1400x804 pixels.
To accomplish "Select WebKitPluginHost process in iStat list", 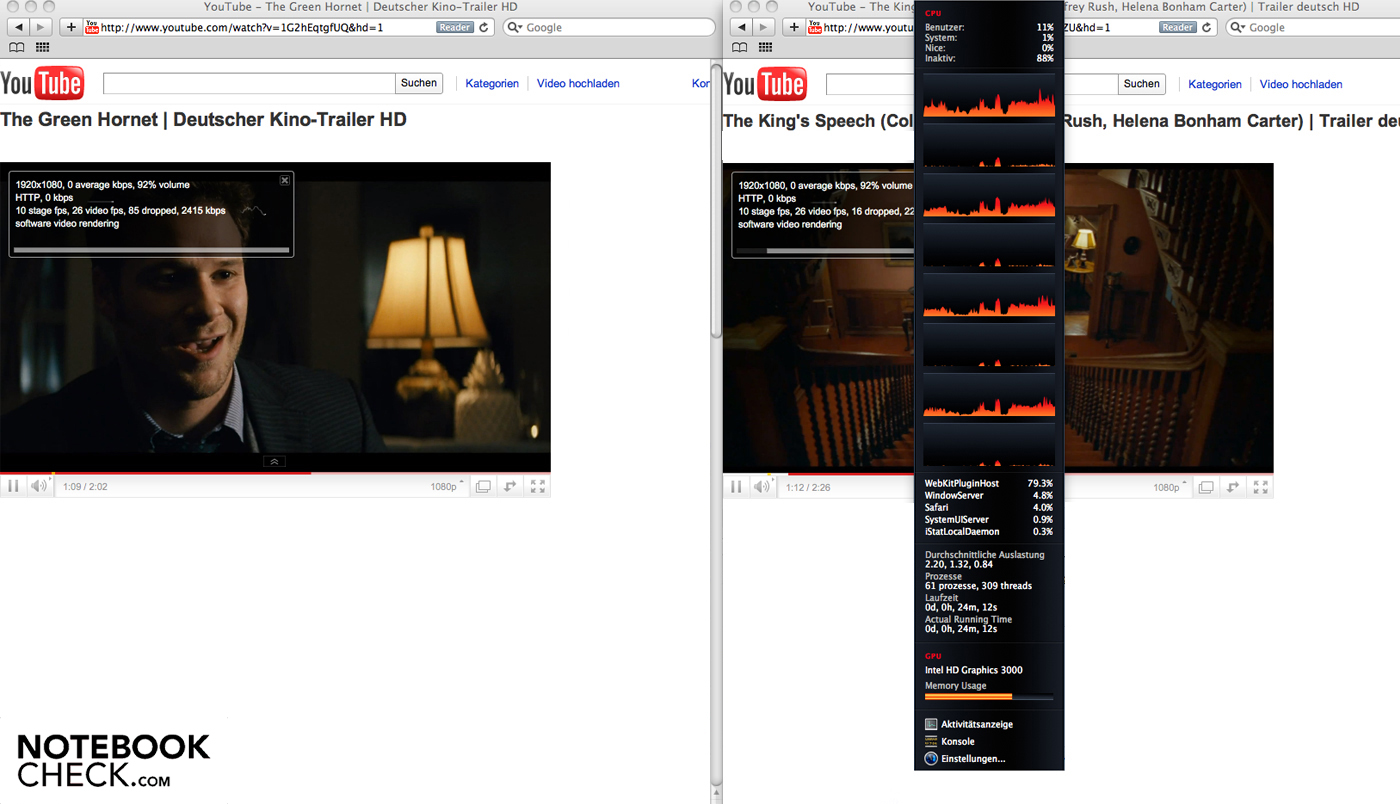I will 989,483.
